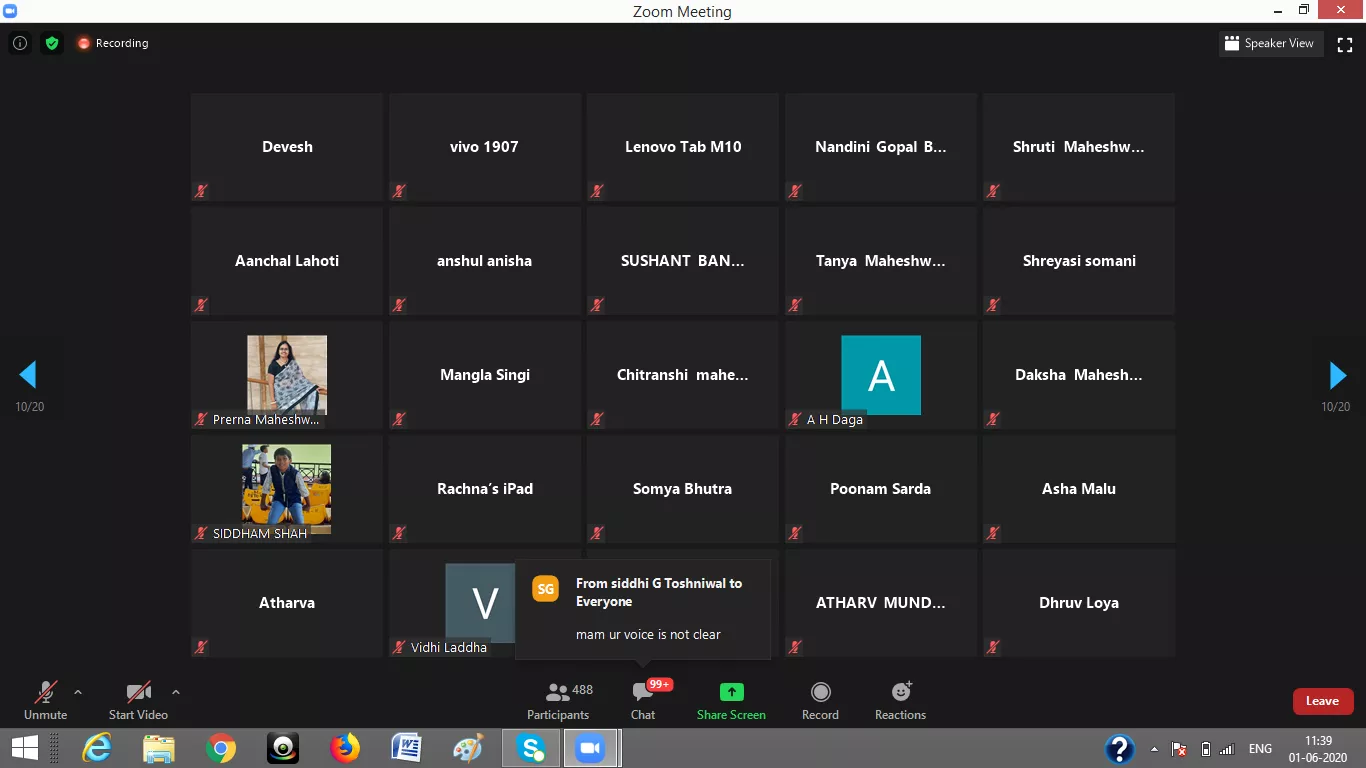The image size is (1366, 768).
Task: Select SIDDHAM SHAH's participant tile
Action: point(287,488)
